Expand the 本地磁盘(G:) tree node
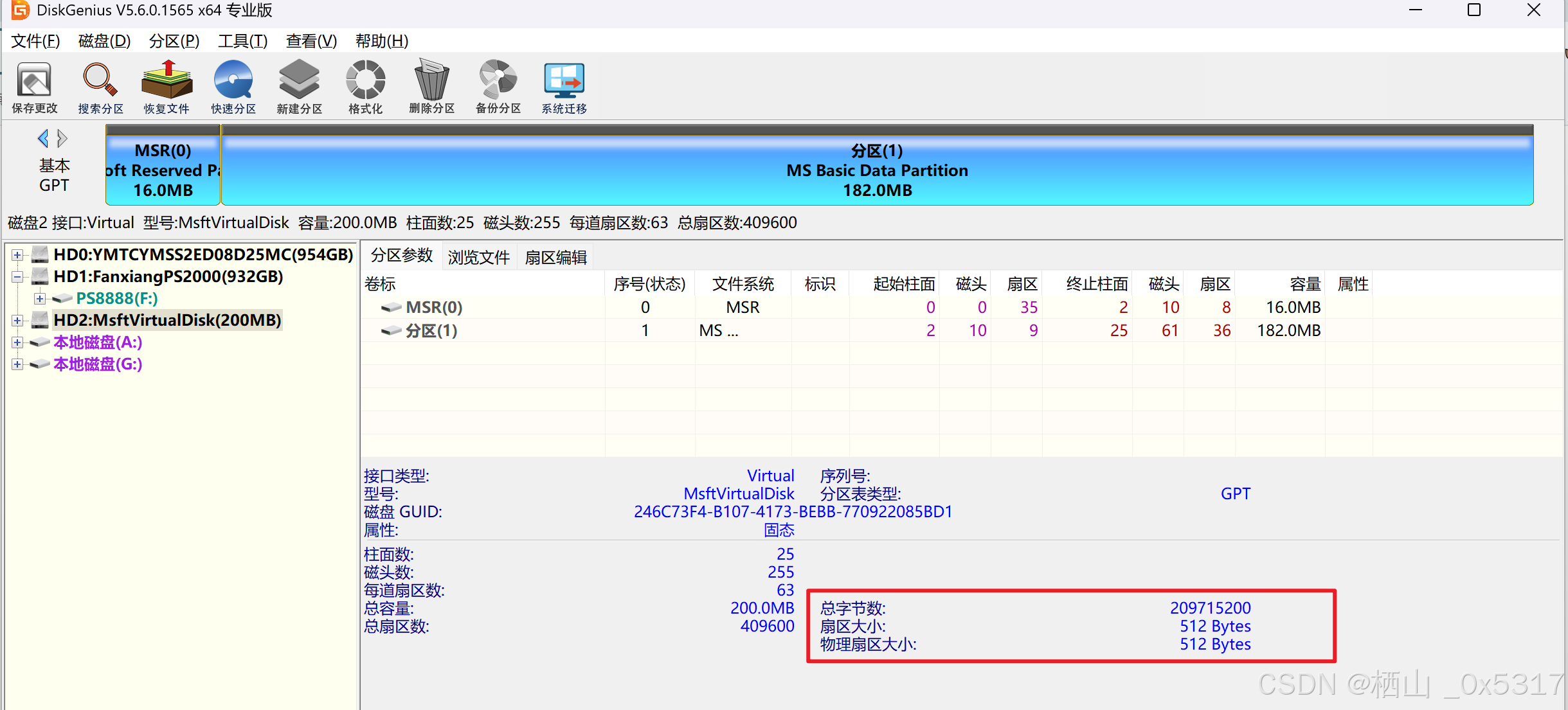Image resolution: width=1568 pixels, height=710 pixels. pos(17,364)
